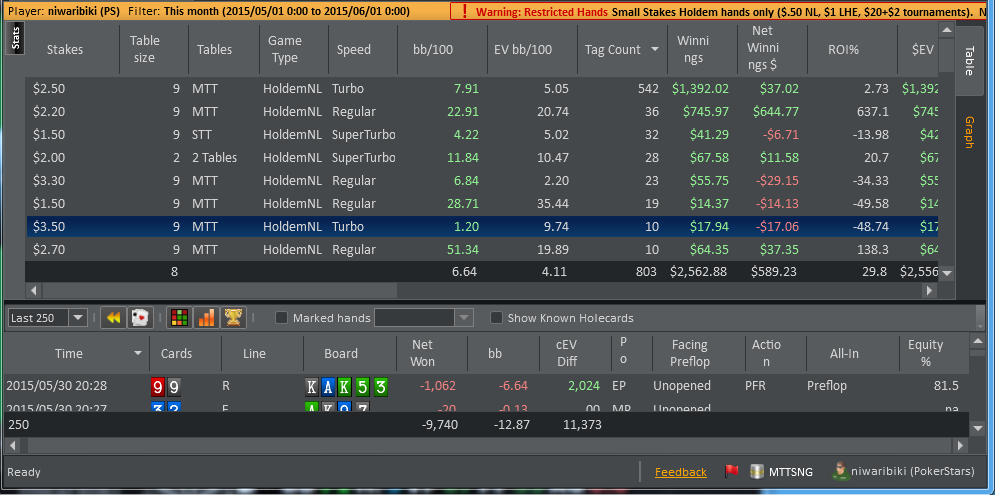Expand the Marked hands combo box
Viewport: 995px width, 495px height.
pos(463,318)
